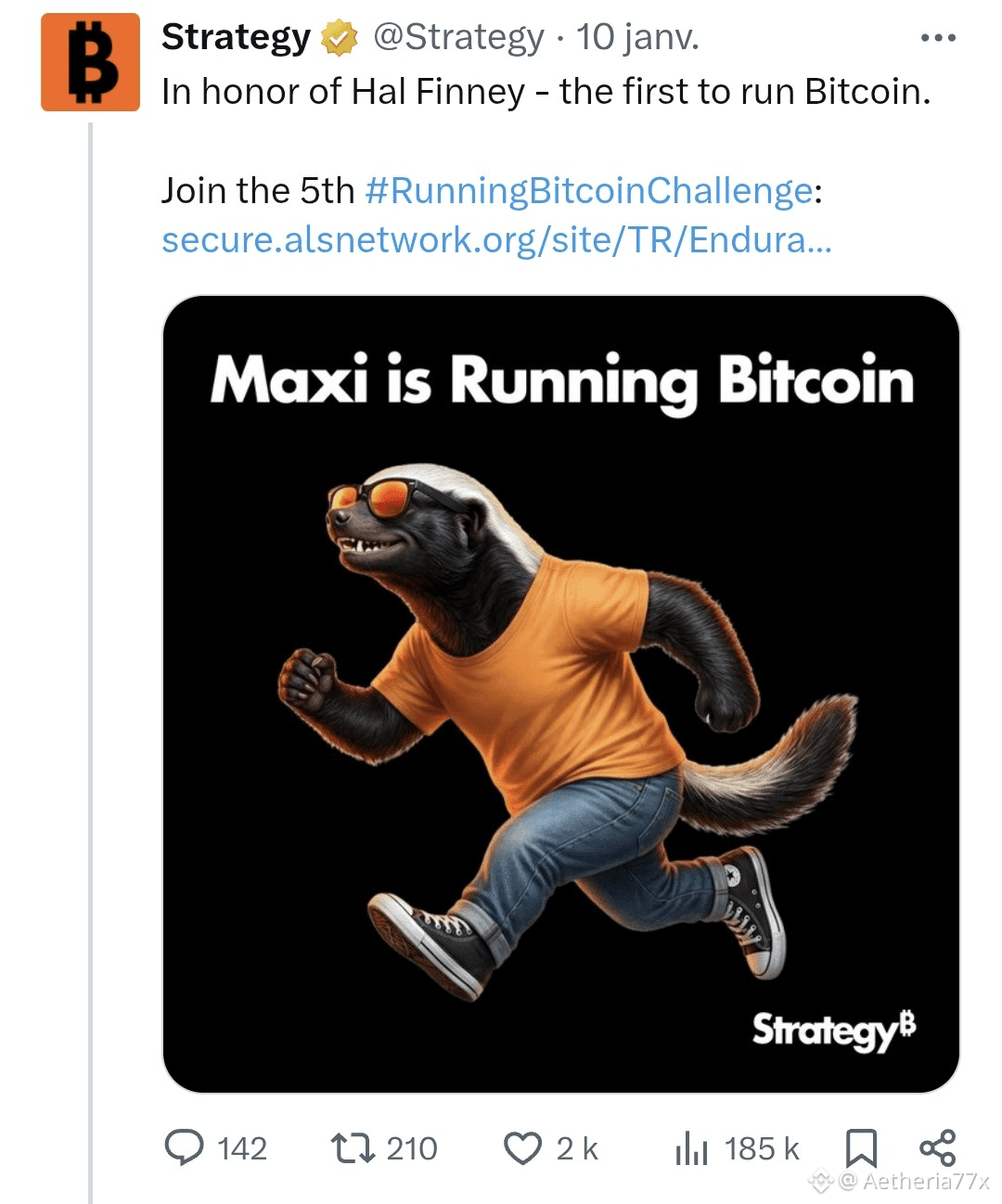Click the 185 k views count
This screenshot has width=1002, height=1204.
pyautogui.click(x=761, y=1149)
